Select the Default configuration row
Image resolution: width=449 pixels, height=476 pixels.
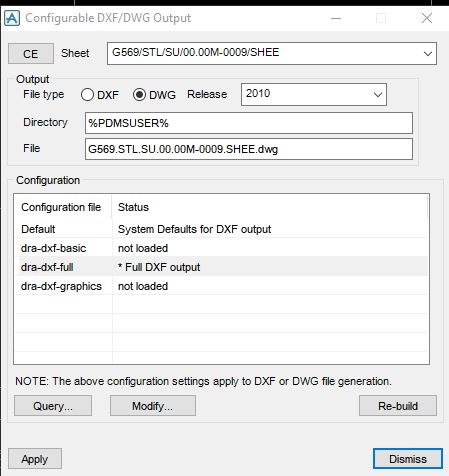pos(221,229)
